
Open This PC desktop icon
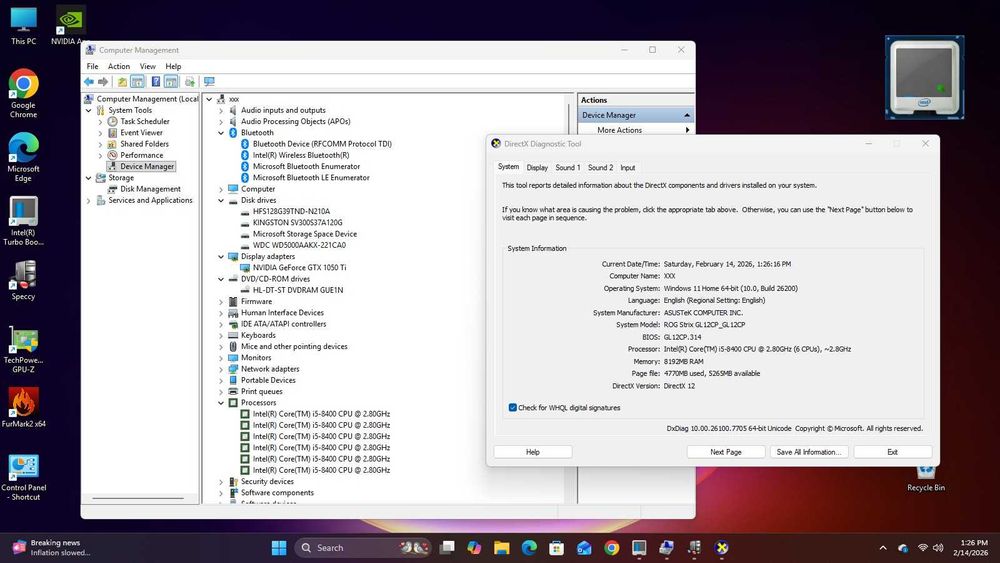(x=23, y=26)
